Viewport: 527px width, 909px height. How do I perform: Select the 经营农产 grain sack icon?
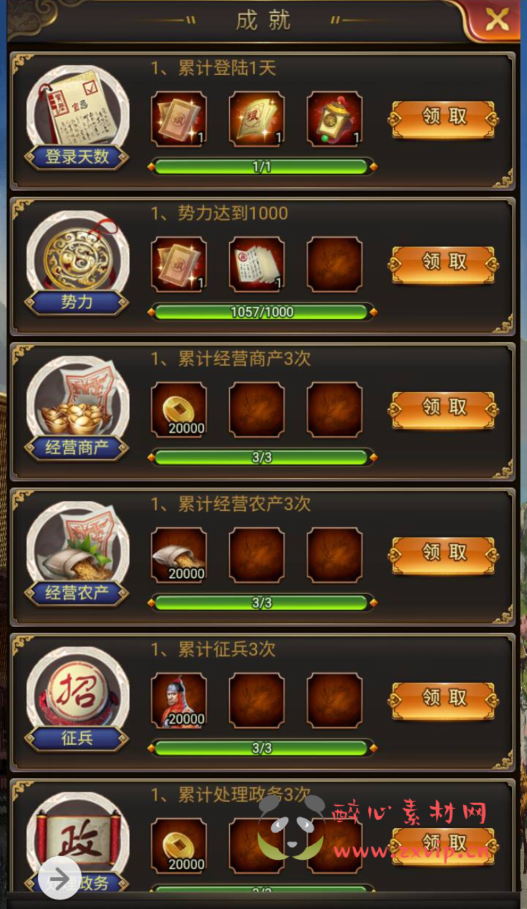pos(77,544)
